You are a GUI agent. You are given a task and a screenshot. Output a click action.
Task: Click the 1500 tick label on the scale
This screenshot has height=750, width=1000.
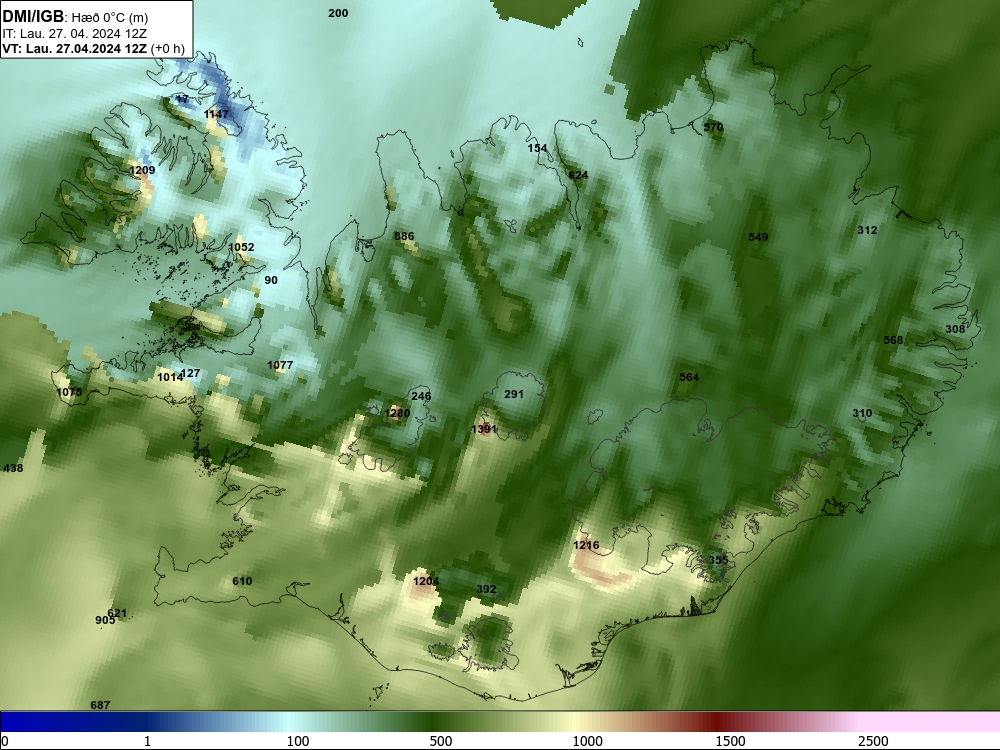pos(730,741)
